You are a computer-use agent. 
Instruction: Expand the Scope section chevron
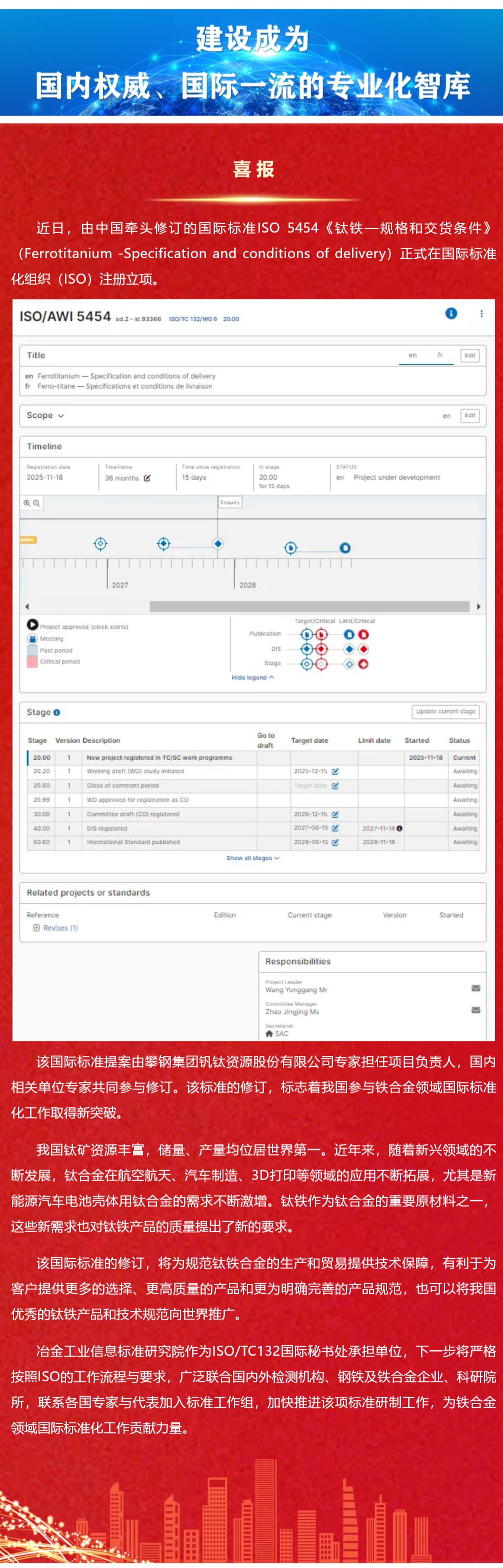61,416
